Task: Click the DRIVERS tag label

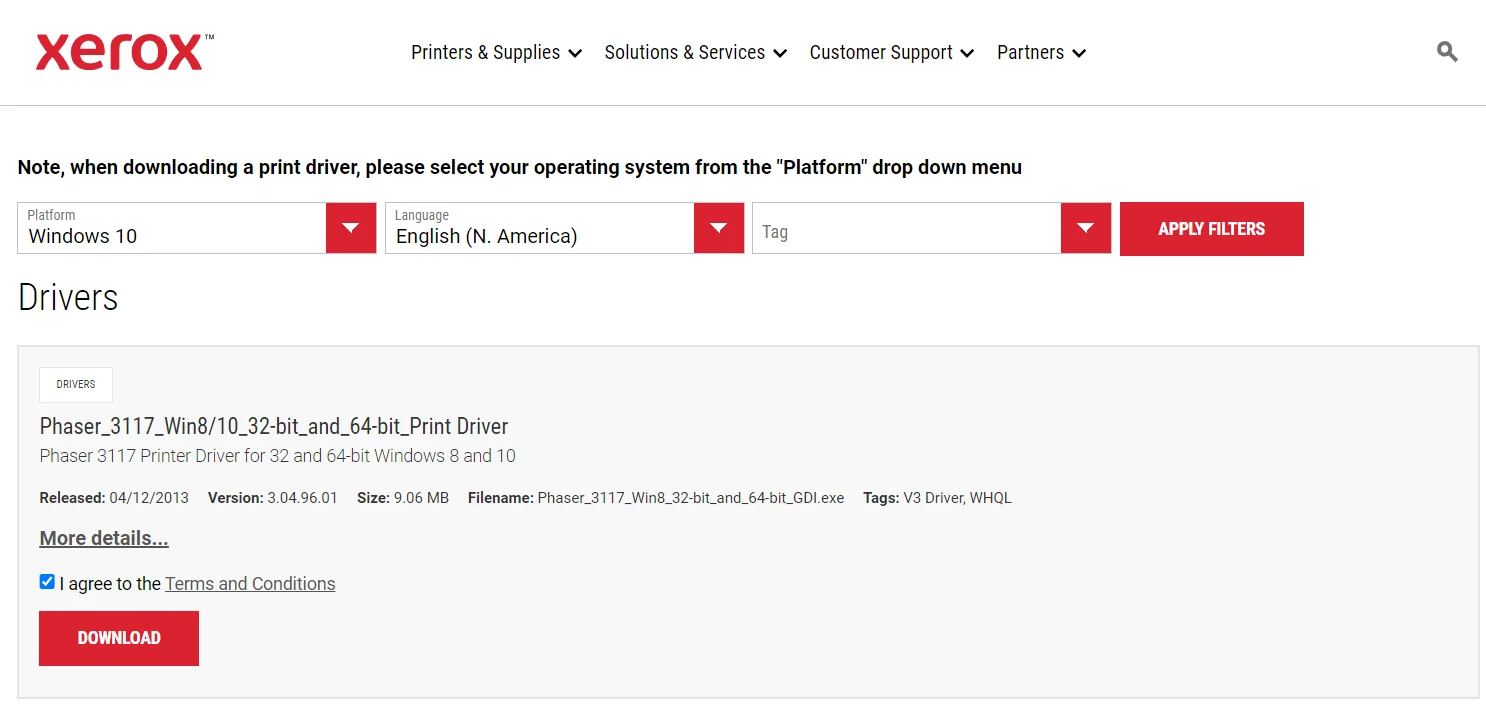Action: 76,385
